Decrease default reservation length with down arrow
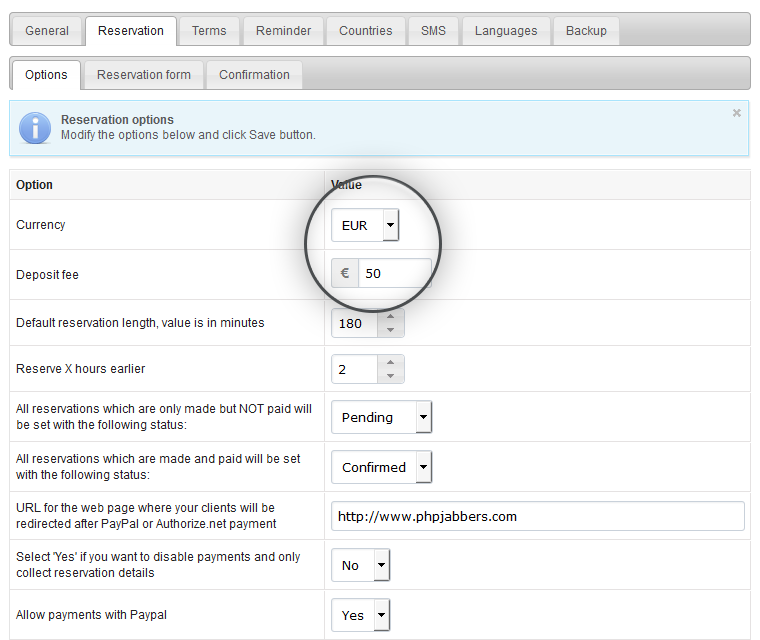 (390, 330)
